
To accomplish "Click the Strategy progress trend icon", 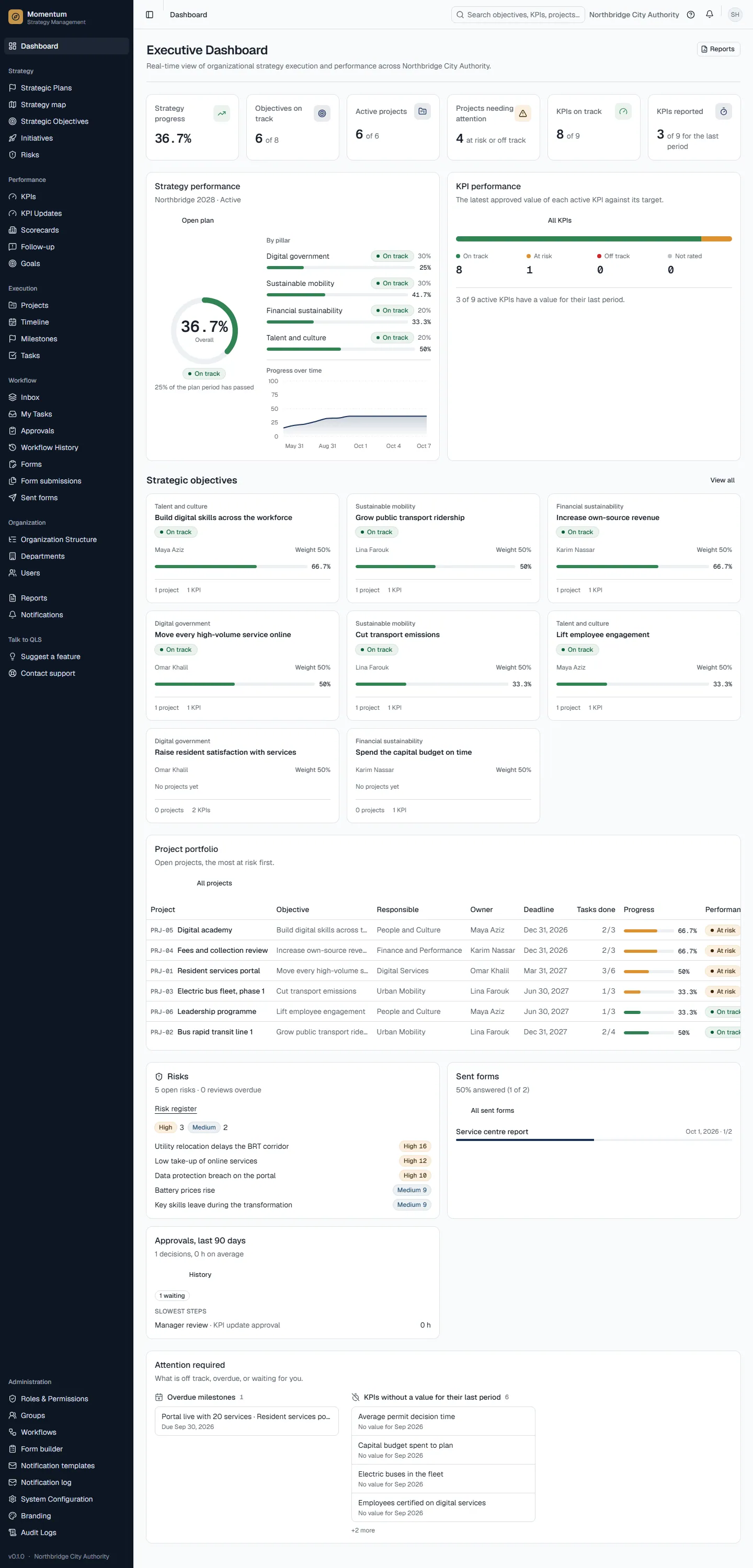I will click(x=222, y=113).
